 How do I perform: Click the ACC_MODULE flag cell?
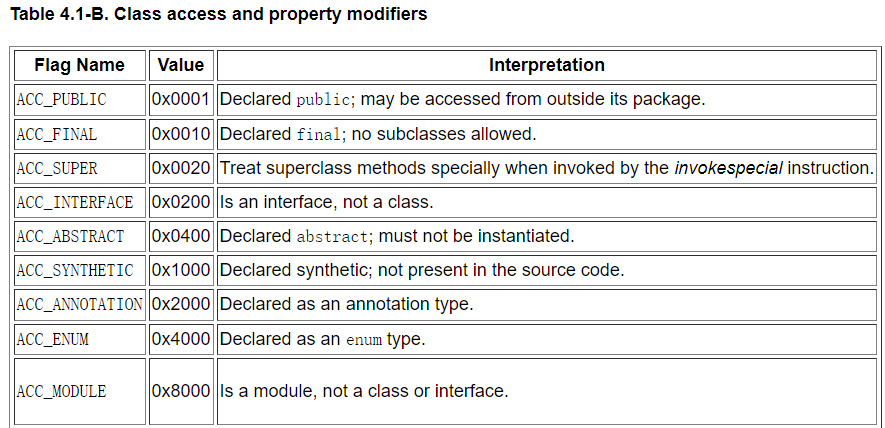point(80,391)
